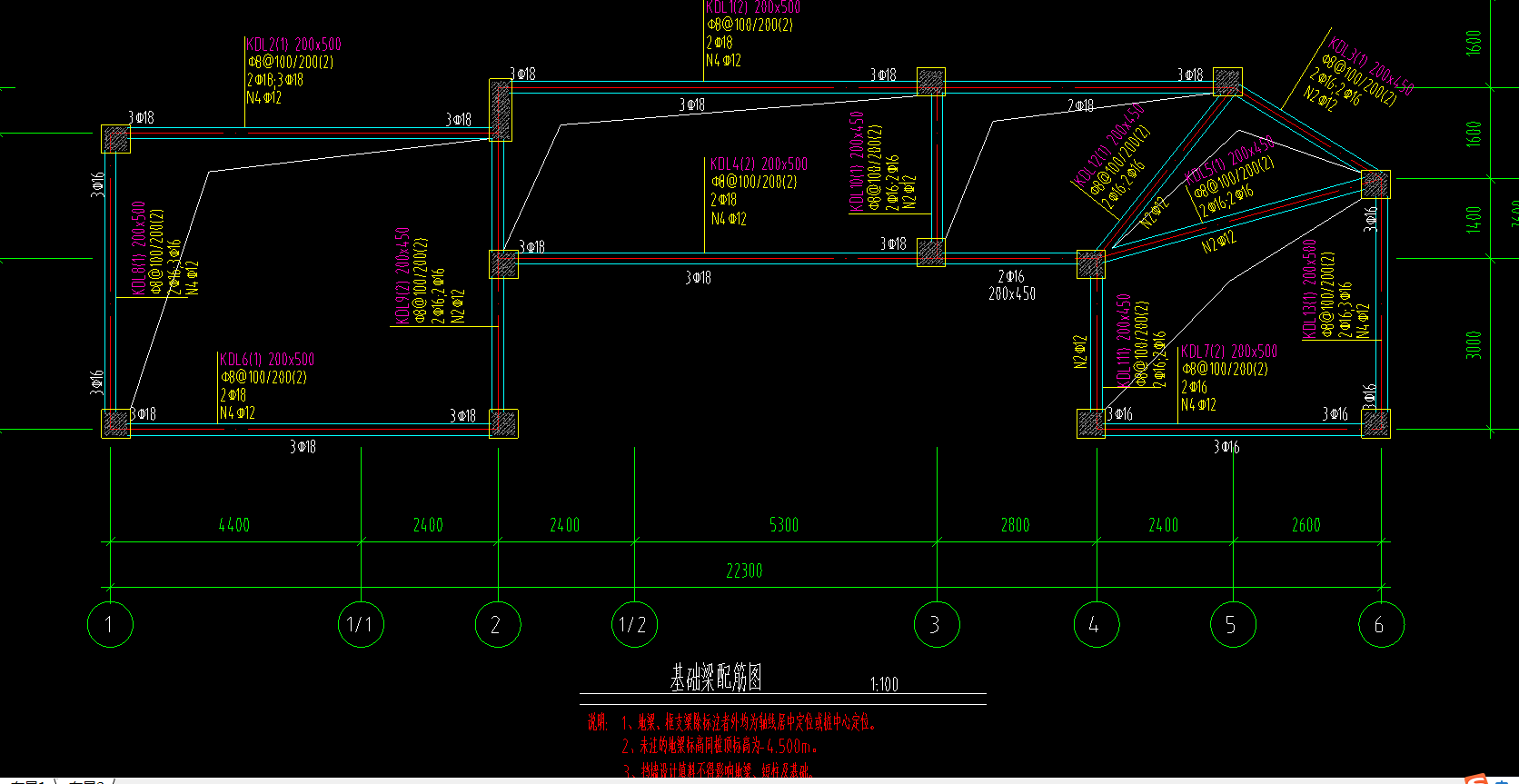Click the 1:100 scale text
The height and width of the screenshot is (784, 1519).
point(884,684)
